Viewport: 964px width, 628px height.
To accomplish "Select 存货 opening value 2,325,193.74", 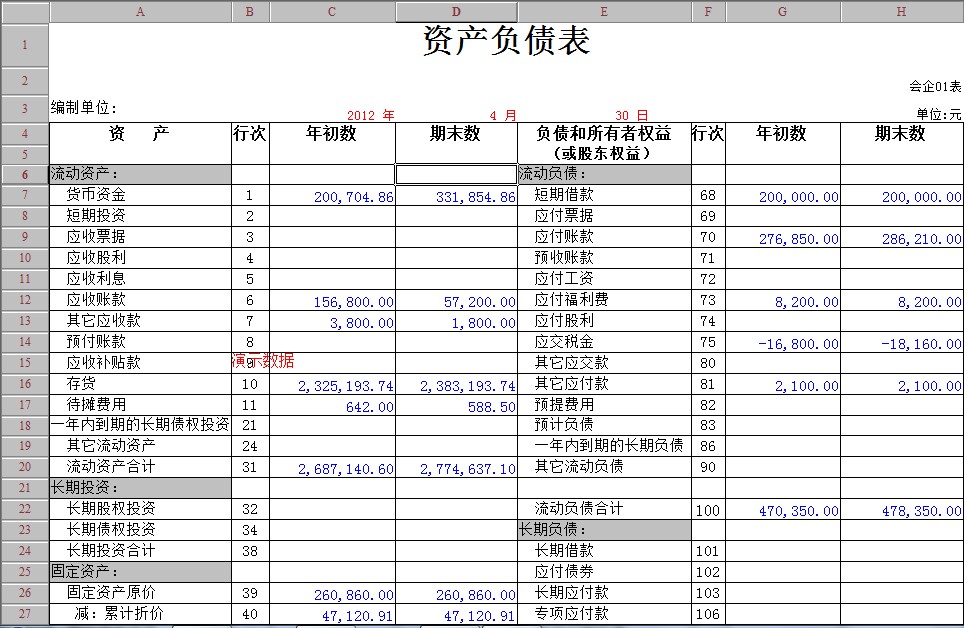I will (x=346, y=386).
